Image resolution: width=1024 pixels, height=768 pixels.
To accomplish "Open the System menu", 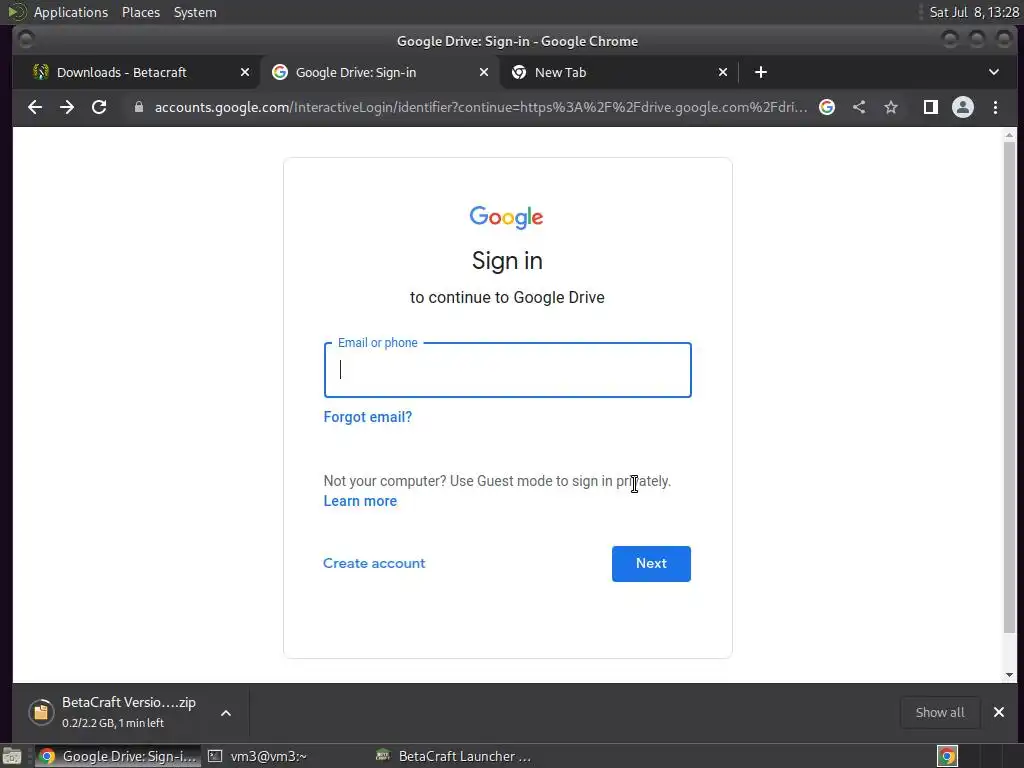I will [195, 12].
